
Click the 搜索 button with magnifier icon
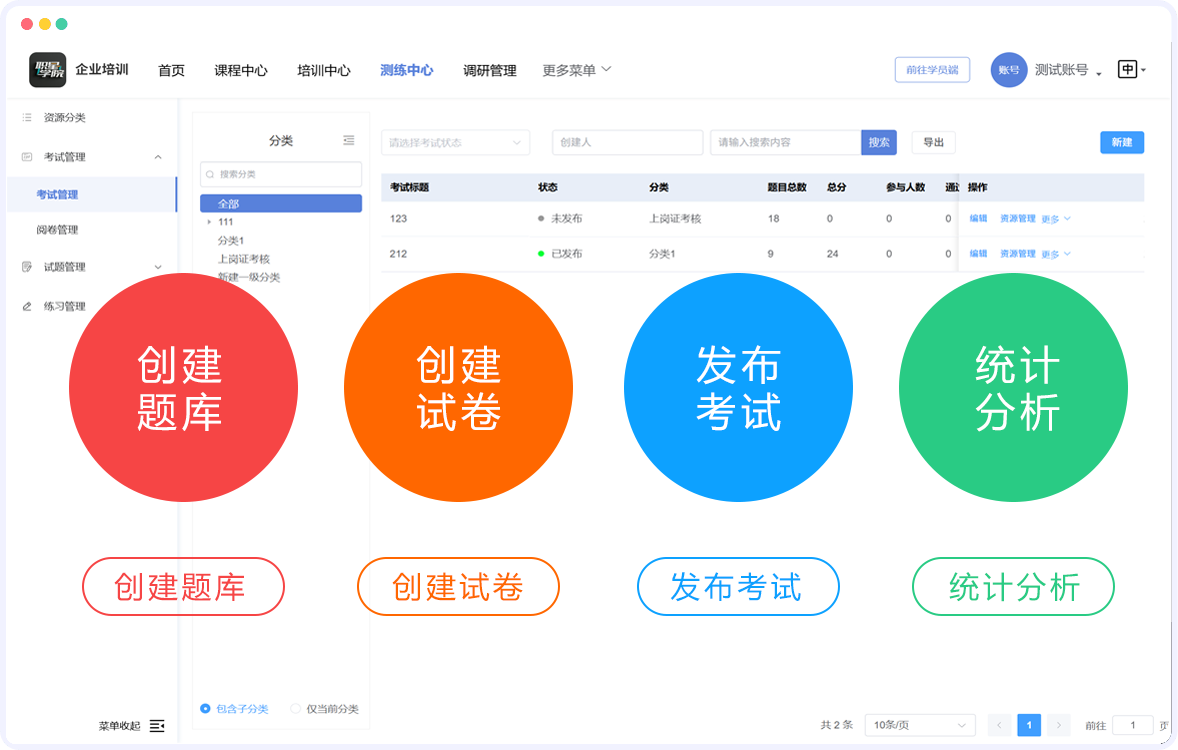877,142
